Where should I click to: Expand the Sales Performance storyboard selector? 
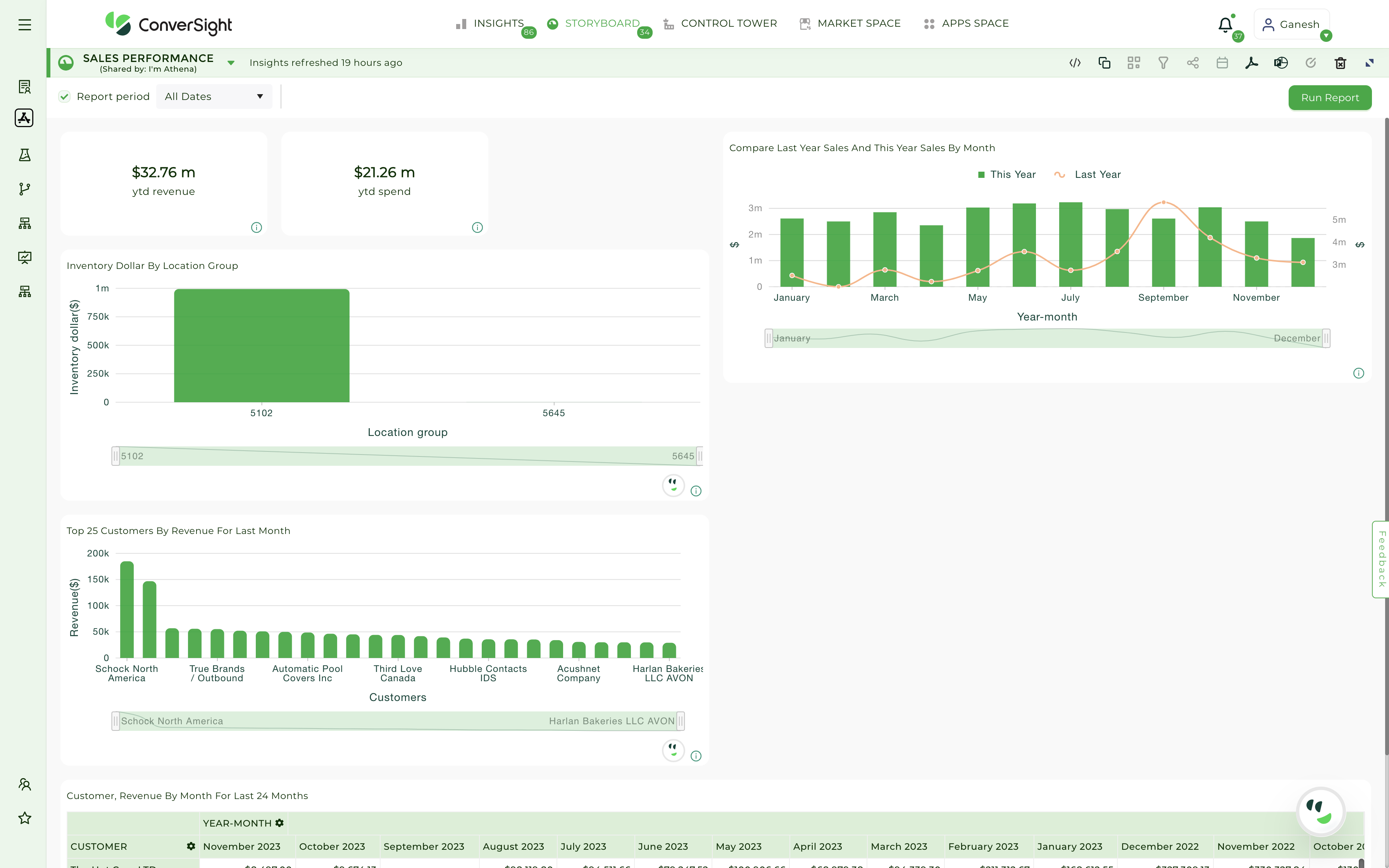tap(231, 62)
